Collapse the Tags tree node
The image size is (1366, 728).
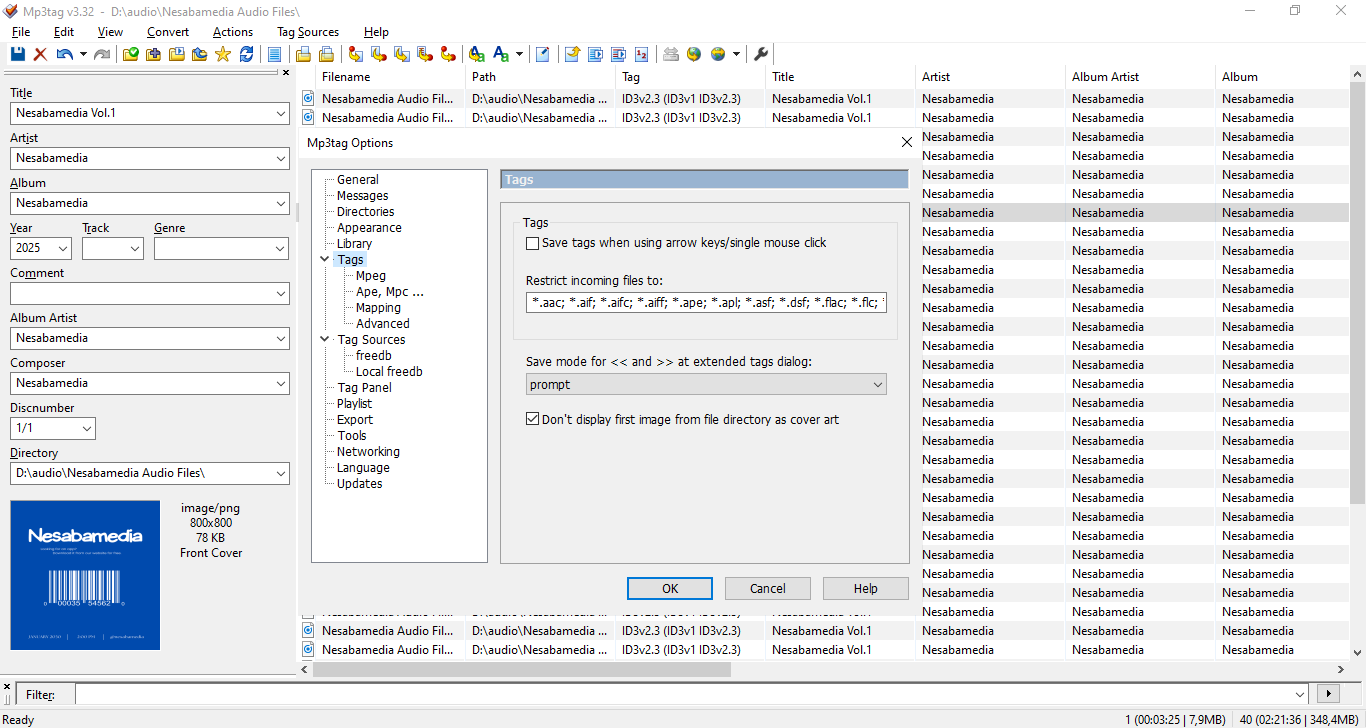pos(325,260)
